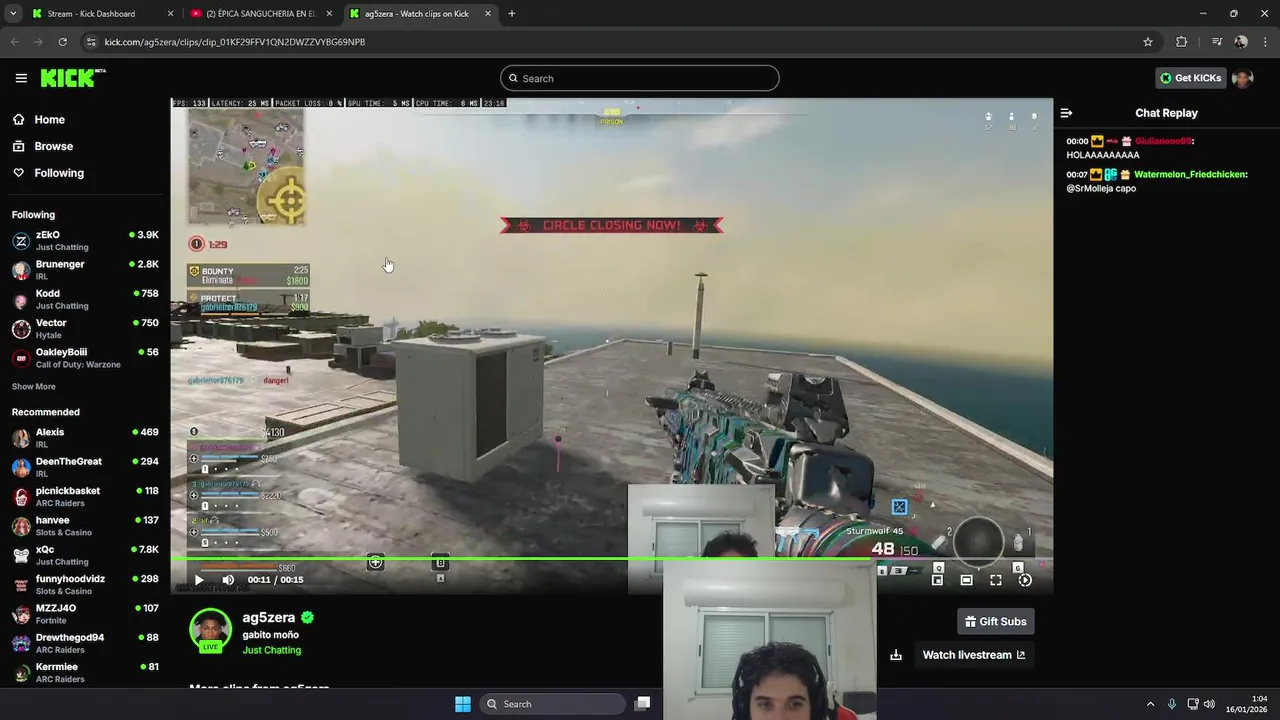
Task: Click xQc's avatar in Recommended
Action: coord(21,555)
